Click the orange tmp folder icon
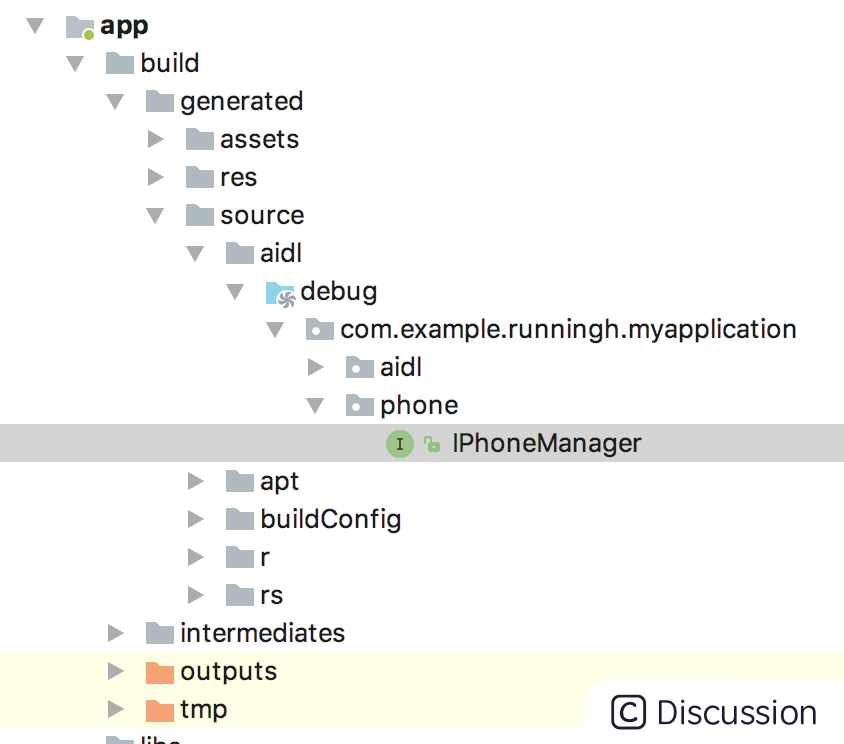This screenshot has width=844, height=744. coord(159,709)
